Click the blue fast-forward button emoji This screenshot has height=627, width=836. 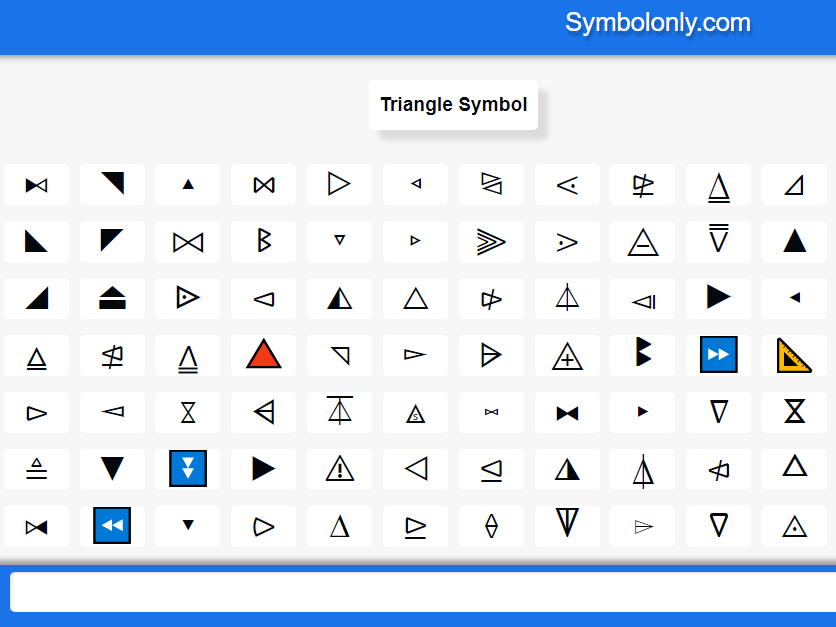pyautogui.click(x=718, y=354)
